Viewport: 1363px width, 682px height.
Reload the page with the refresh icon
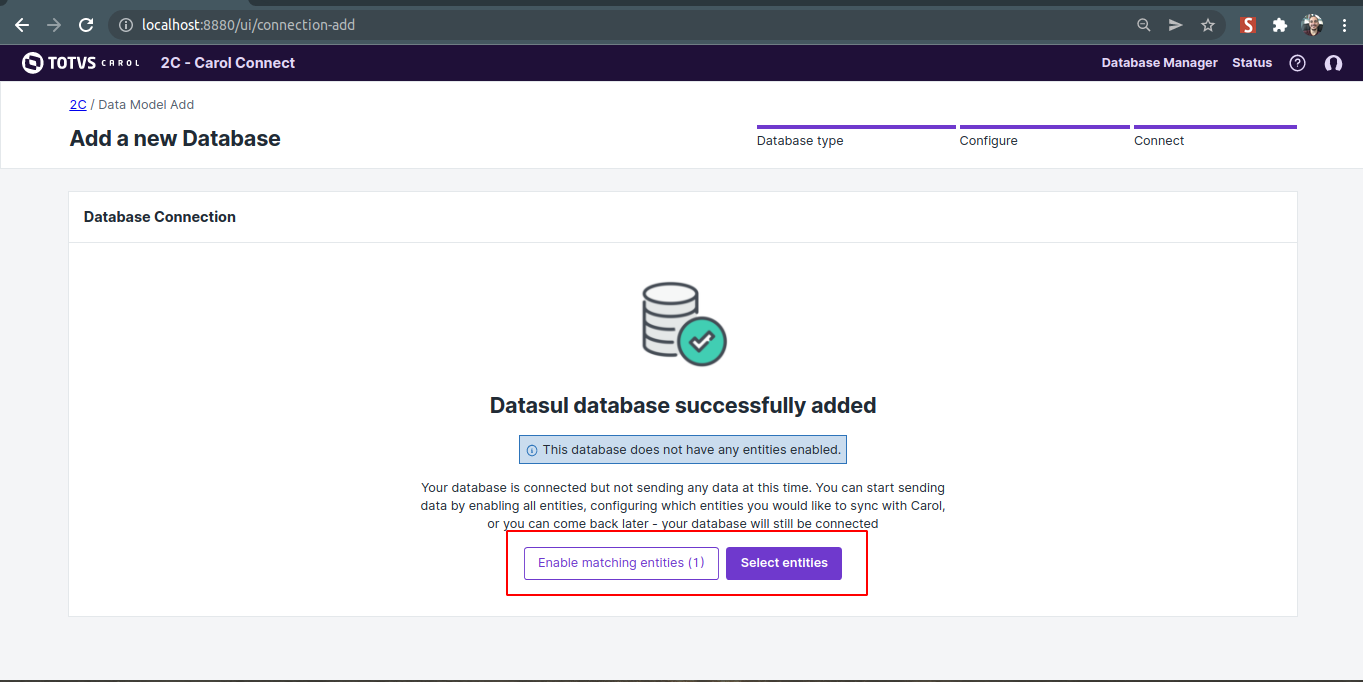[86, 25]
